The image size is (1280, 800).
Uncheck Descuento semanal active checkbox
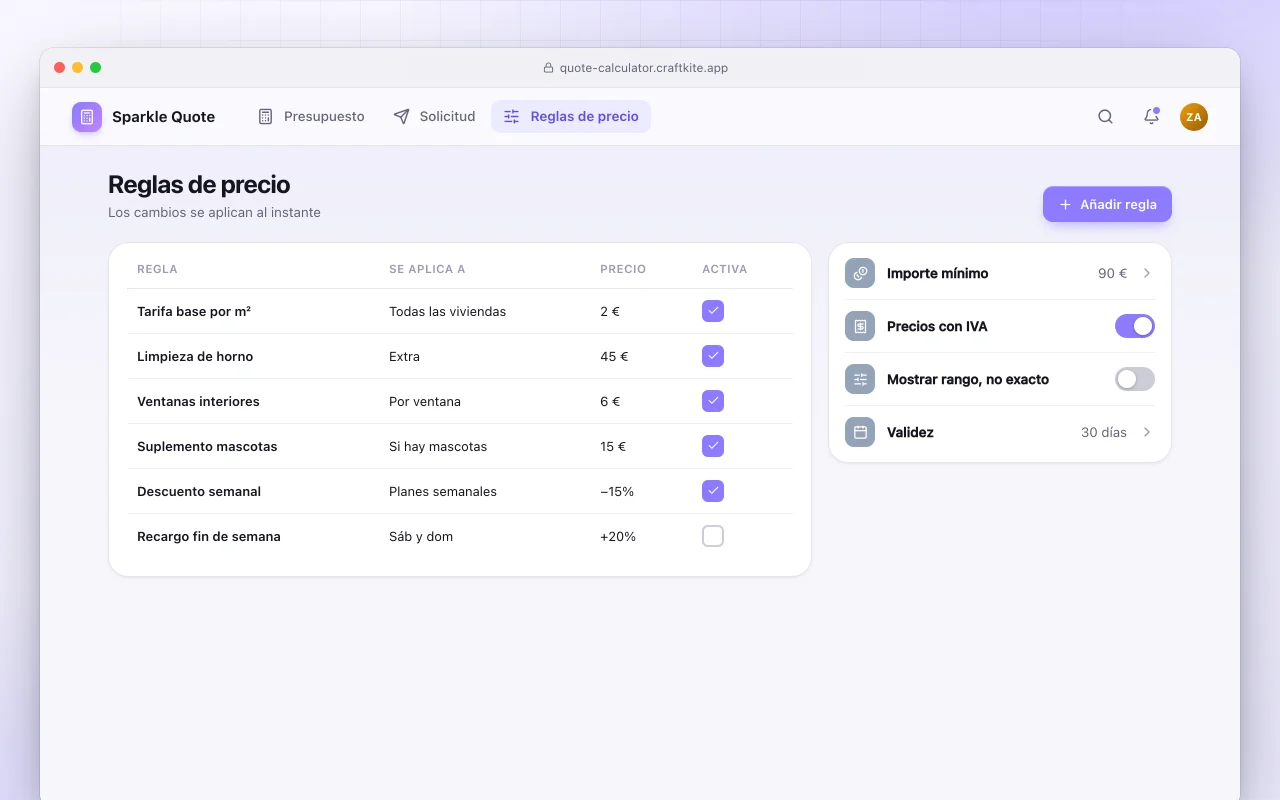point(713,491)
